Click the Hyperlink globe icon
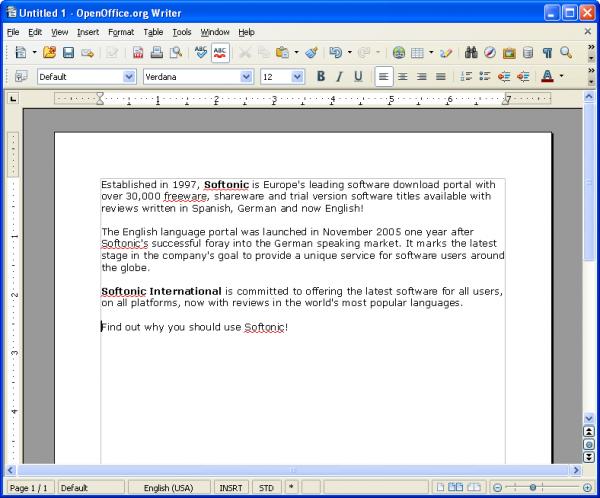This screenshot has height=498, width=600. tap(399, 53)
